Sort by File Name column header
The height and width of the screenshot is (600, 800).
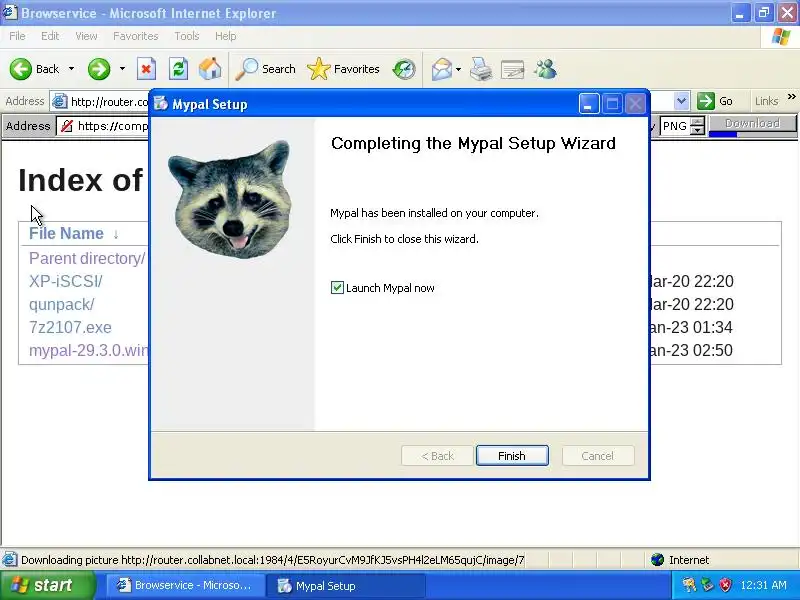pos(66,234)
